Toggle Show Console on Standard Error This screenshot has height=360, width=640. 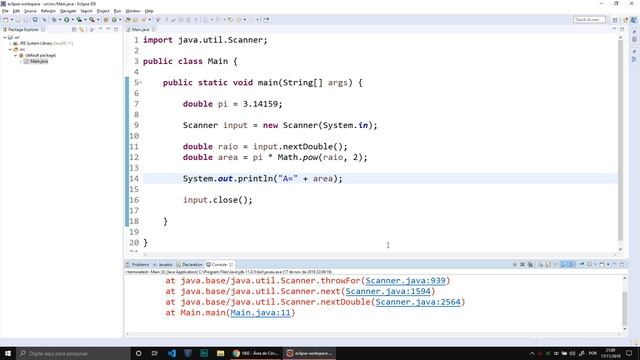click(572, 264)
